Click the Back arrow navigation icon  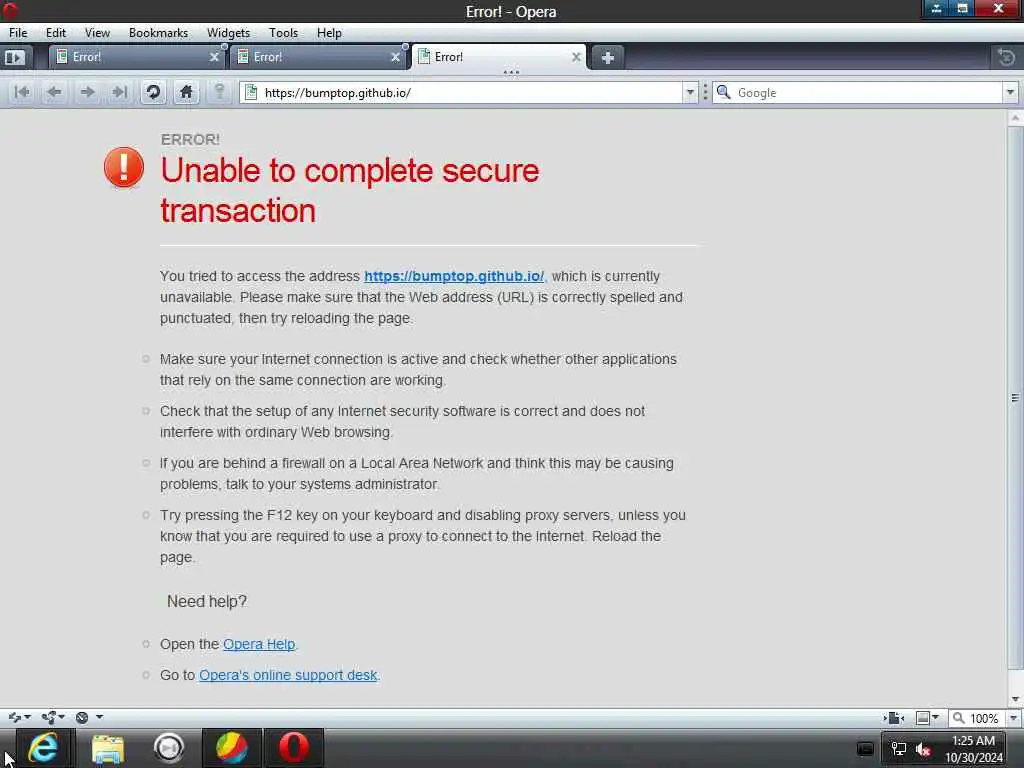[55, 92]
